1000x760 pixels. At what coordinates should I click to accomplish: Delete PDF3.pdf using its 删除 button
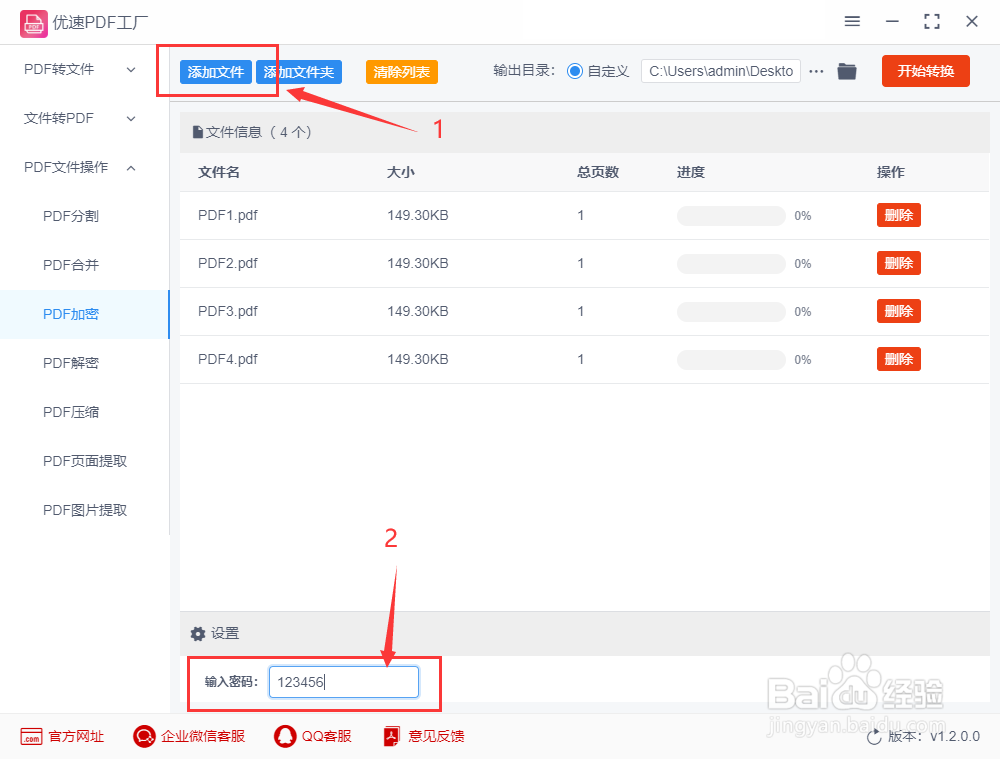point(898,310)
